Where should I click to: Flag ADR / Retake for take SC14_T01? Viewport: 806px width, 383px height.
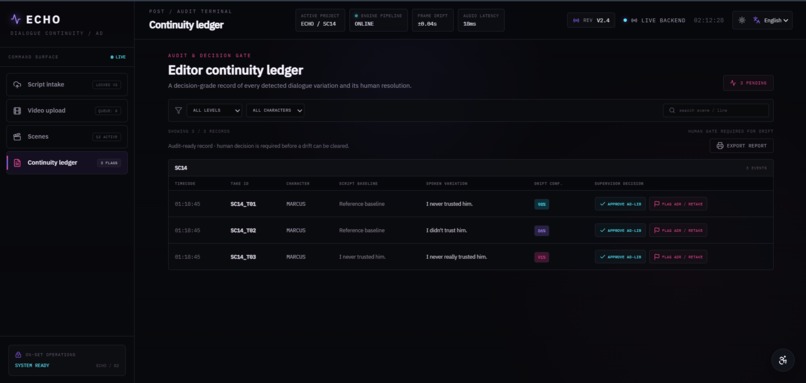(678, 204)
